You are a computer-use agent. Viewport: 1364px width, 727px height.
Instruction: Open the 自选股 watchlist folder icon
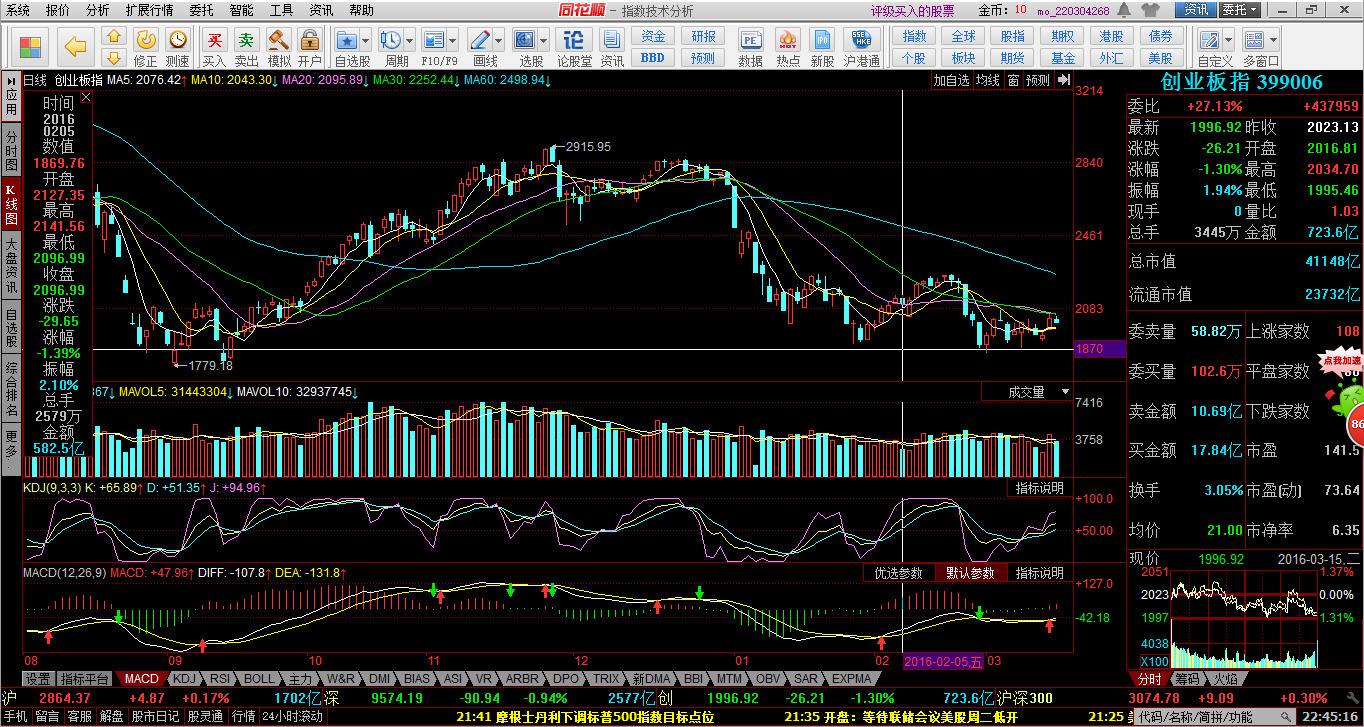pos(347,41)
